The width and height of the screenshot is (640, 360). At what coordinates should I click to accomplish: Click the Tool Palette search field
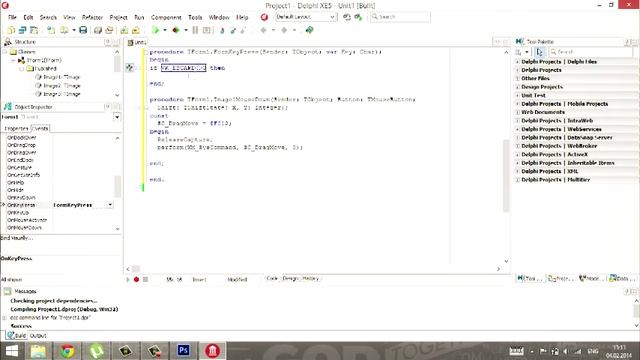(591, 52)
